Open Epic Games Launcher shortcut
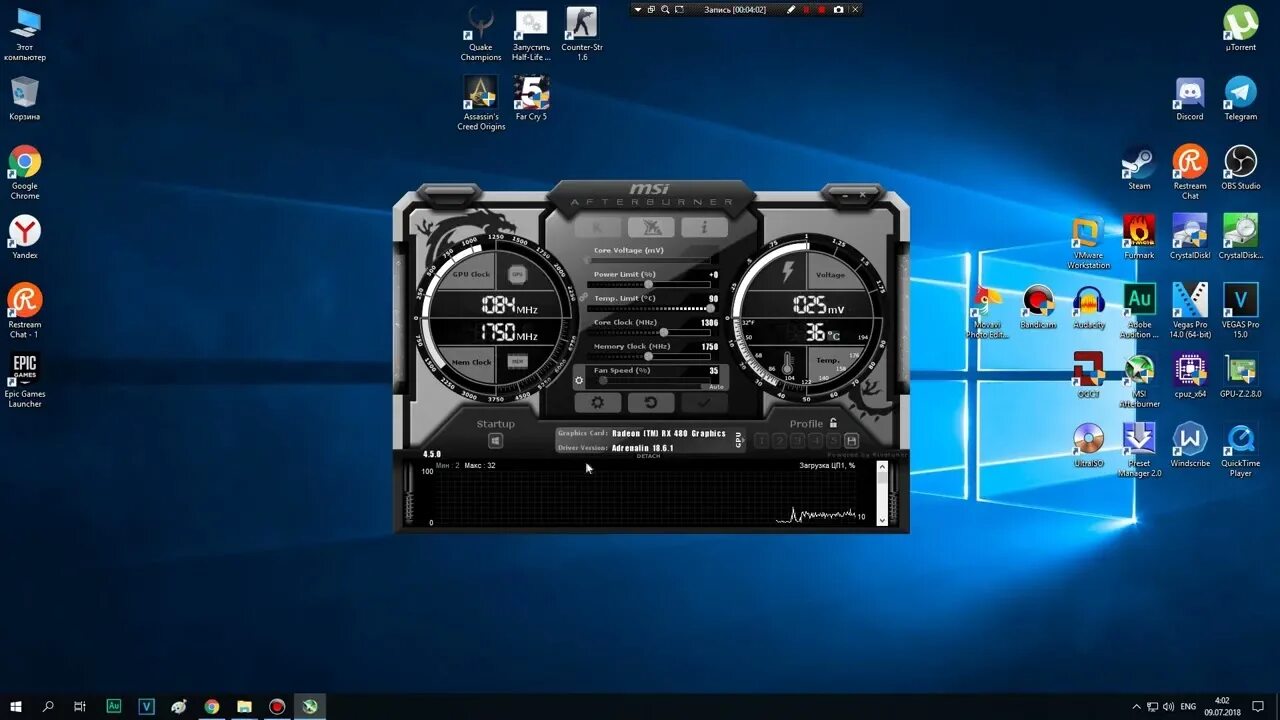Viewport: 1280px width, 720px height. (x=25, y=380)
